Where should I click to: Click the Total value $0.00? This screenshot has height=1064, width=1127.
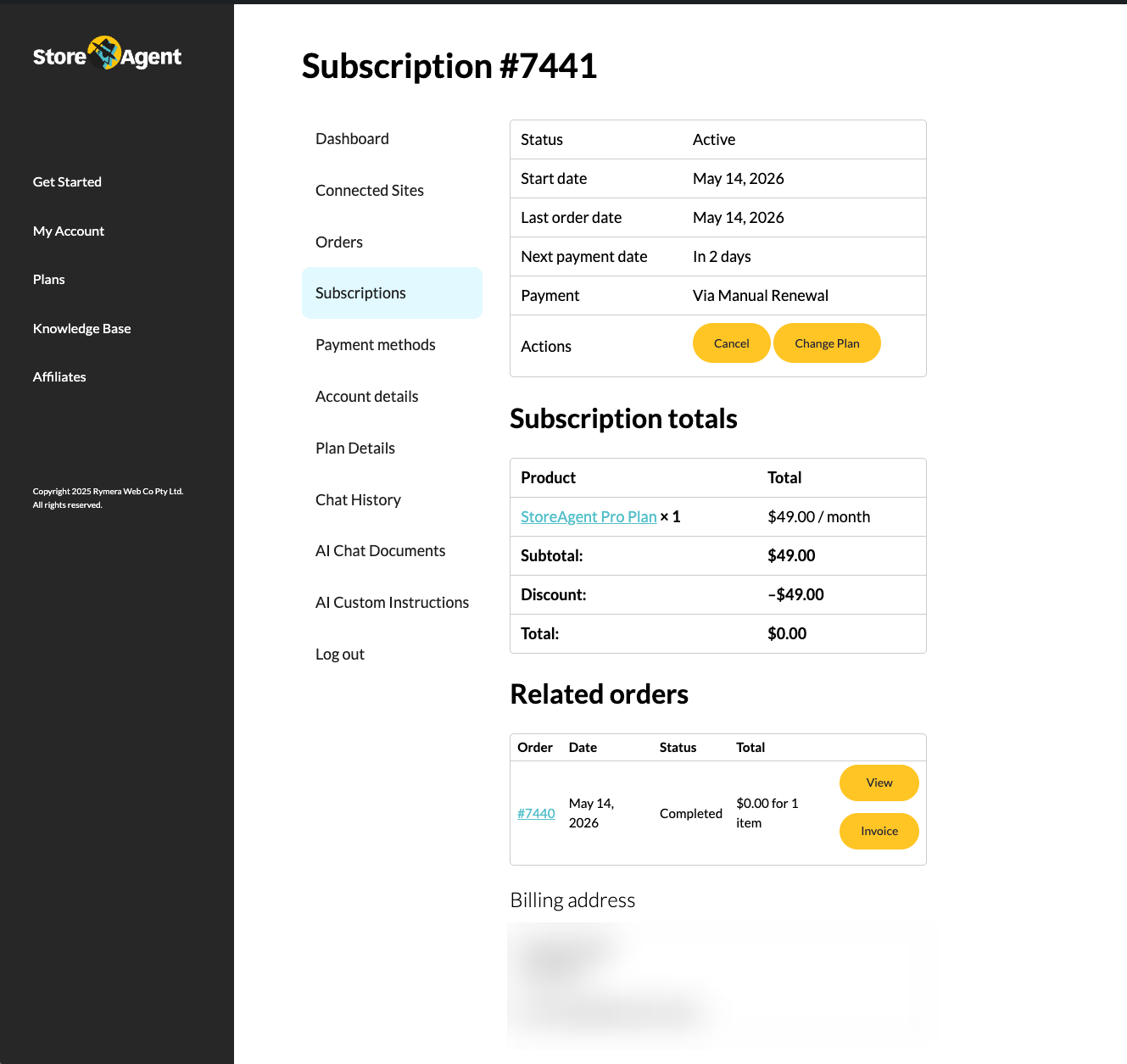pyautogui.click(x=787, y=633)
